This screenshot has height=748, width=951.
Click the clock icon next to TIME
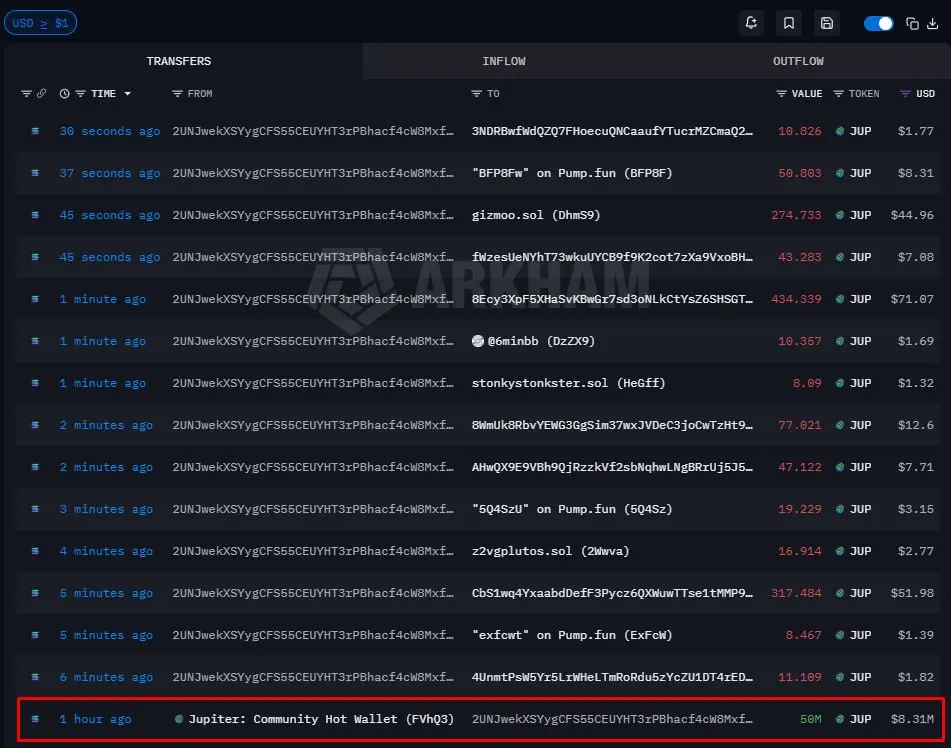(x=64, y=93)
